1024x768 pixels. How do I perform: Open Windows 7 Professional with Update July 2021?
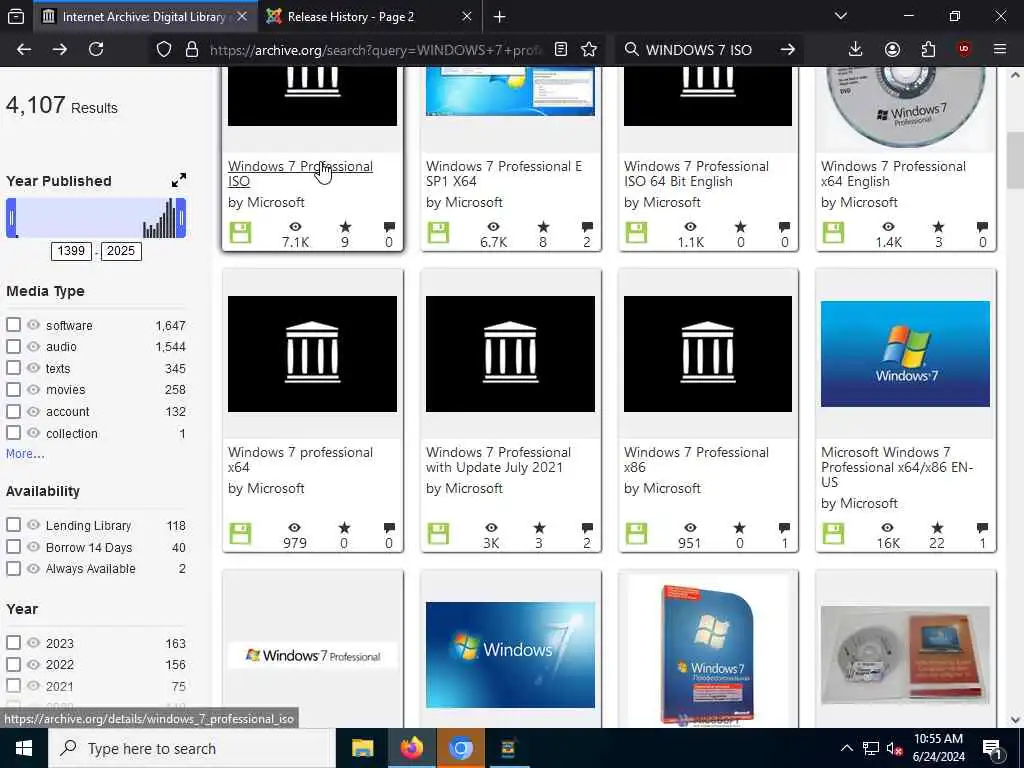(x=498, y=460)
